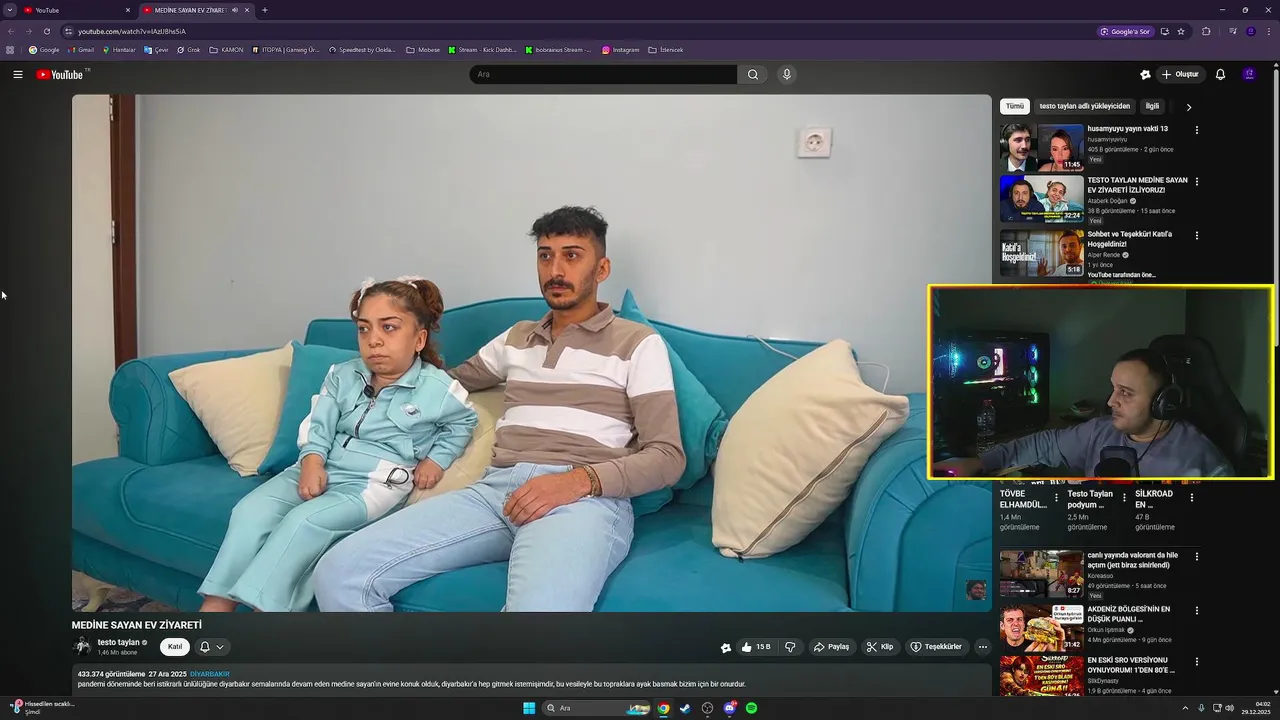
Task: Open YouTube notifications bell
Action: click(x=1220, y=74)
